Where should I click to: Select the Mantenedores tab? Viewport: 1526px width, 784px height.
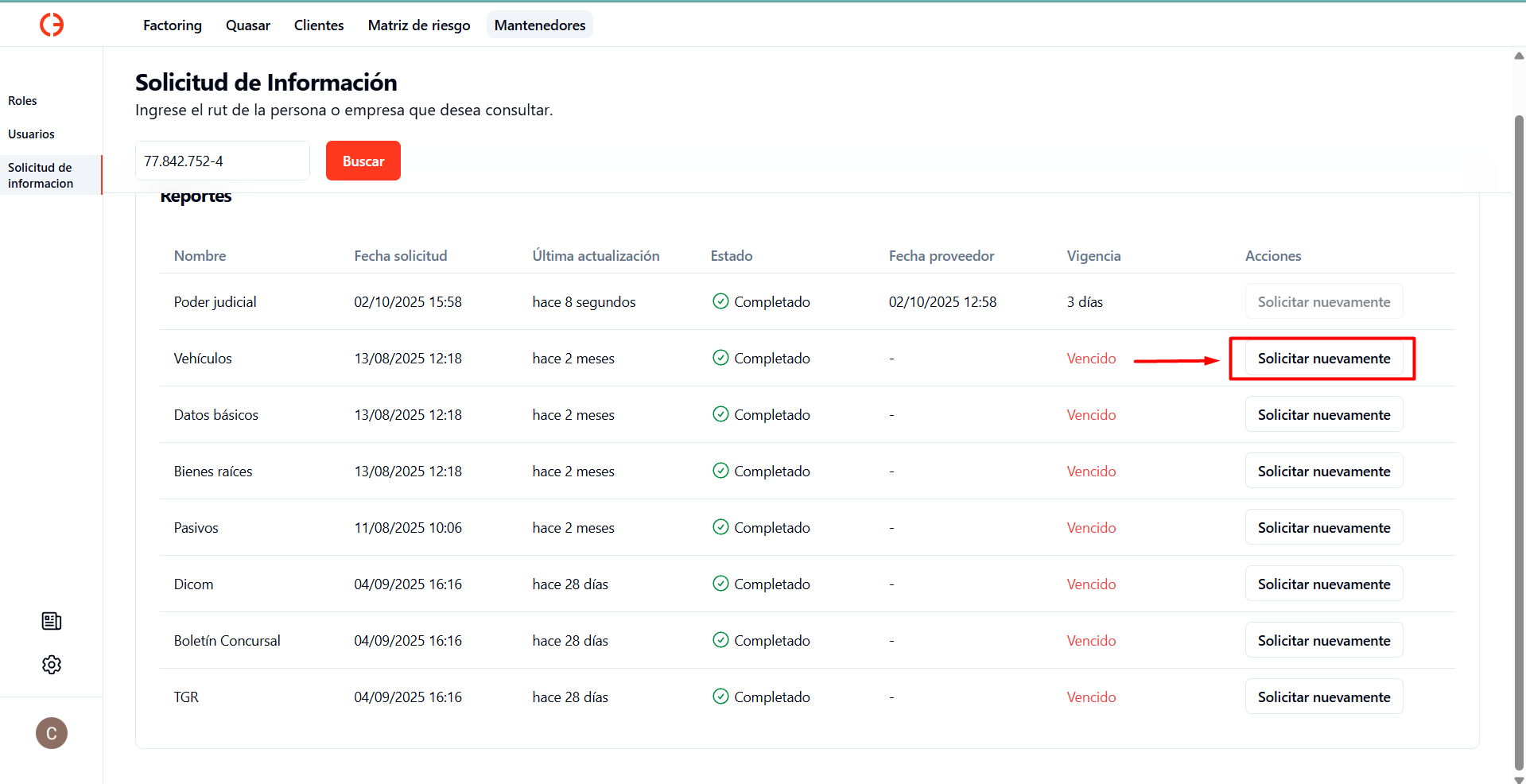(x=540, y=25)
